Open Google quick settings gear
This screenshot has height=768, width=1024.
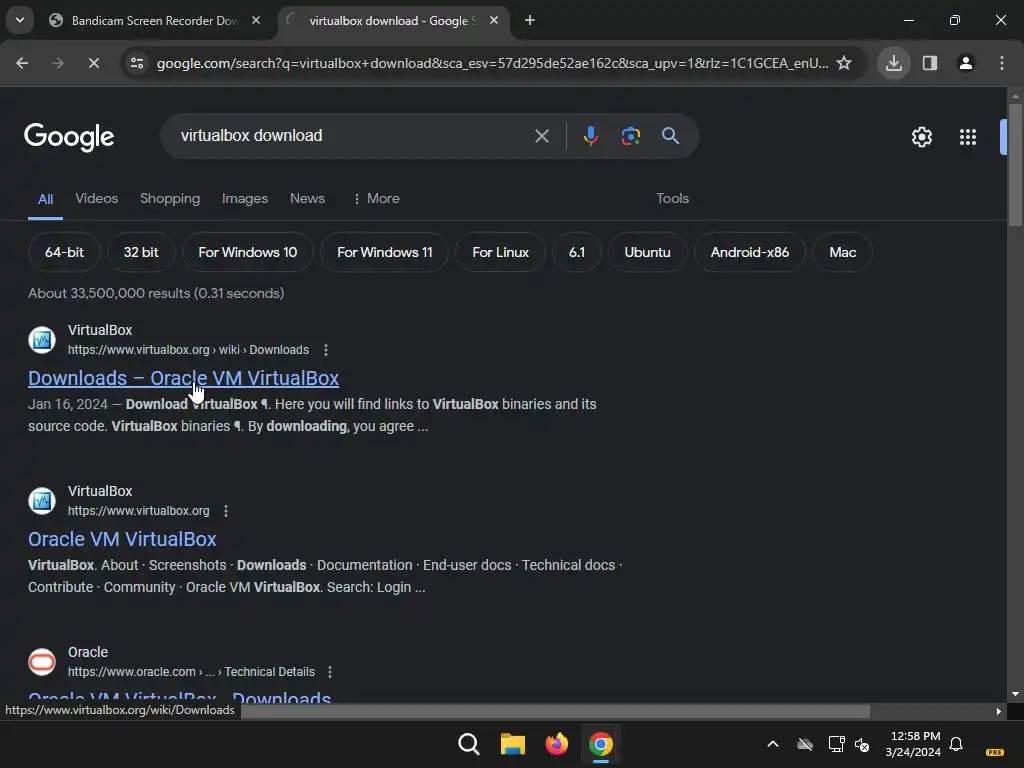tap(921, 136)
